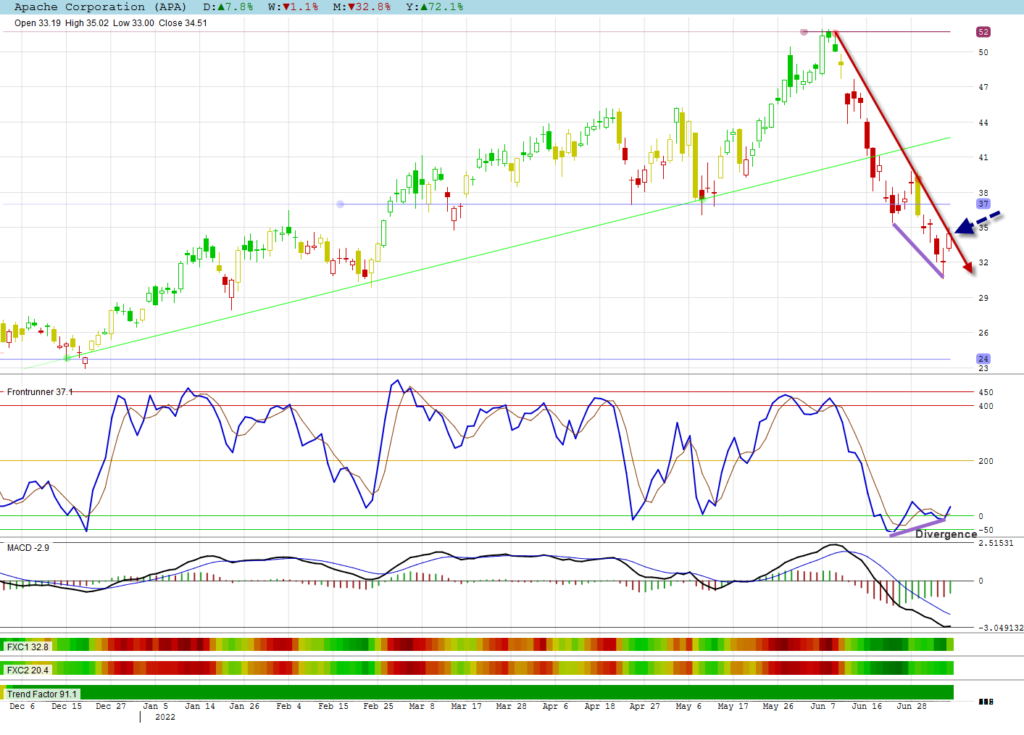Click the Feb 15 date label

coord(333,706)
